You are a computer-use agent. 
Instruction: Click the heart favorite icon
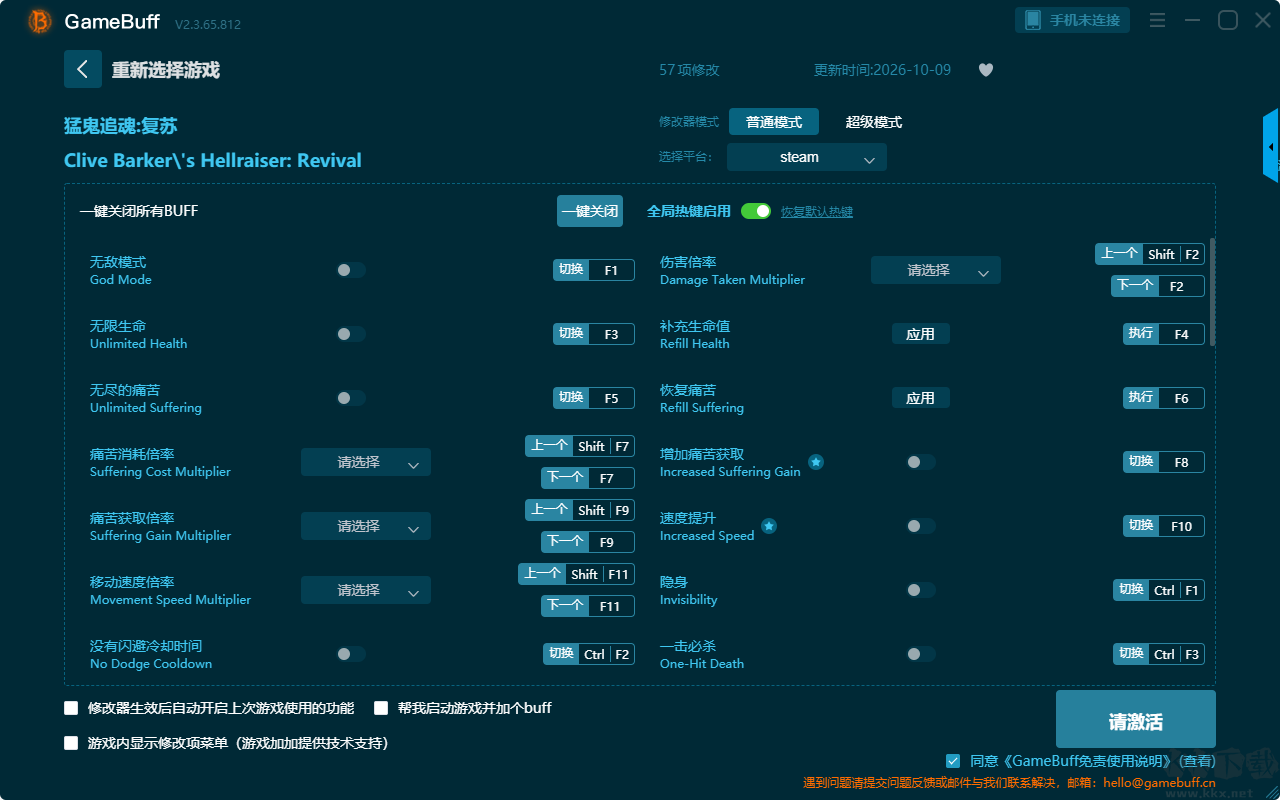(x=986, y=70)
